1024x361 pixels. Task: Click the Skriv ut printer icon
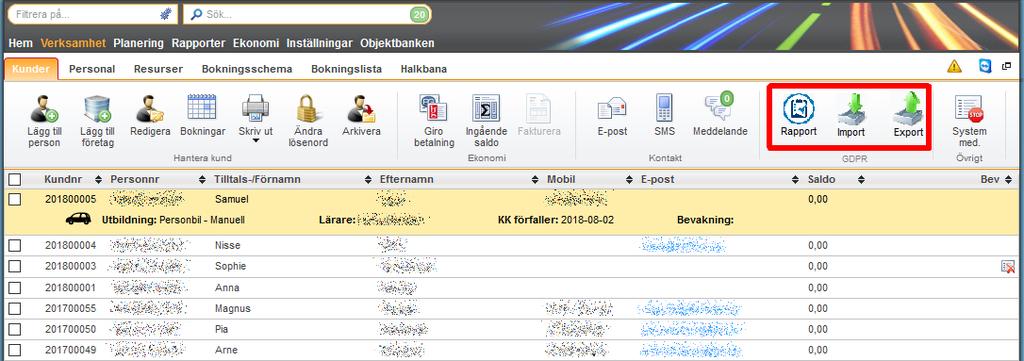(255, 108)
